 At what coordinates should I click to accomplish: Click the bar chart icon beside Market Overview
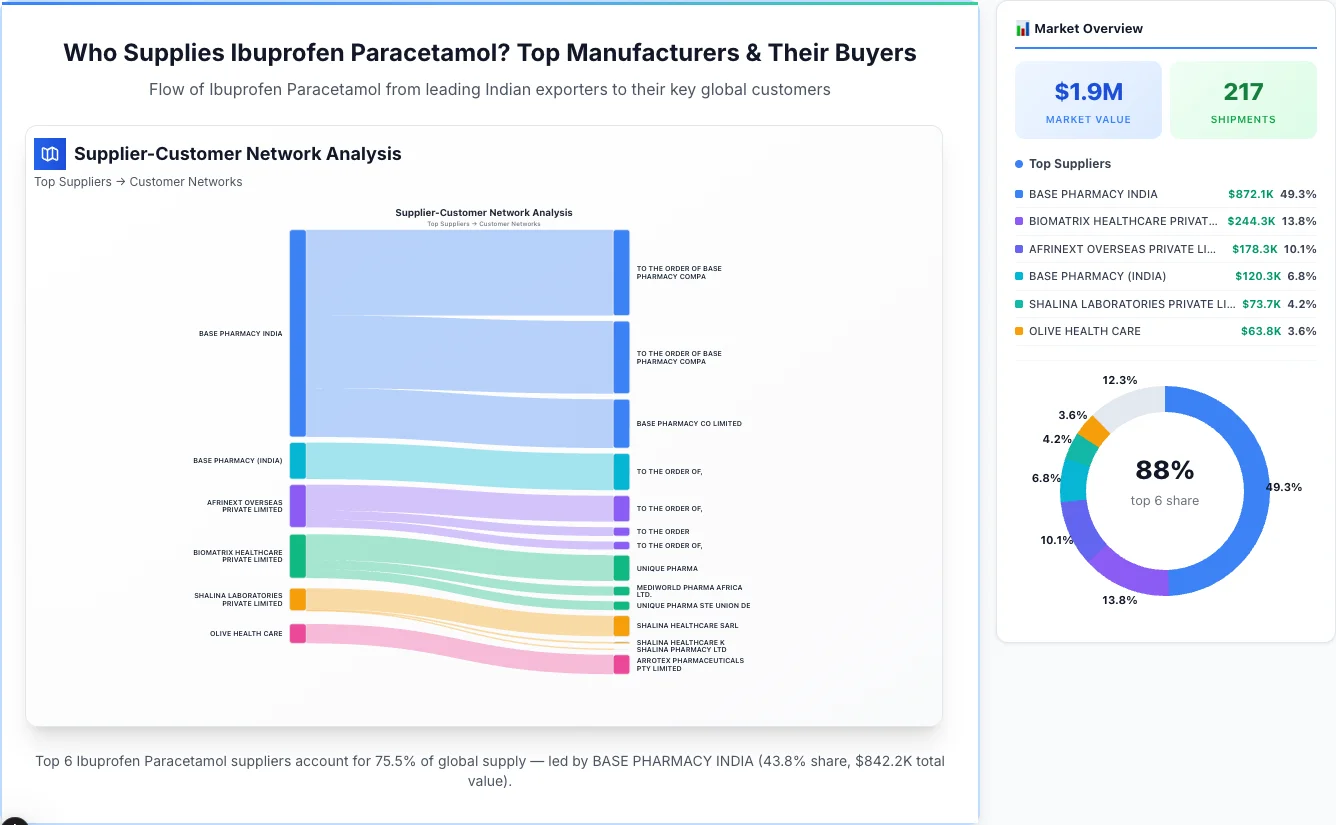pyautogui.click(x=1022, y=28)
